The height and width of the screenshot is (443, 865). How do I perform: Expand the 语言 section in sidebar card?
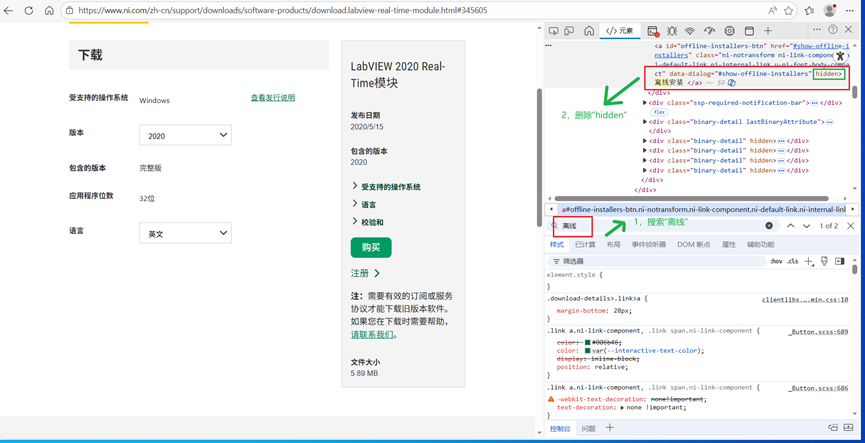[x=364, y=205]
